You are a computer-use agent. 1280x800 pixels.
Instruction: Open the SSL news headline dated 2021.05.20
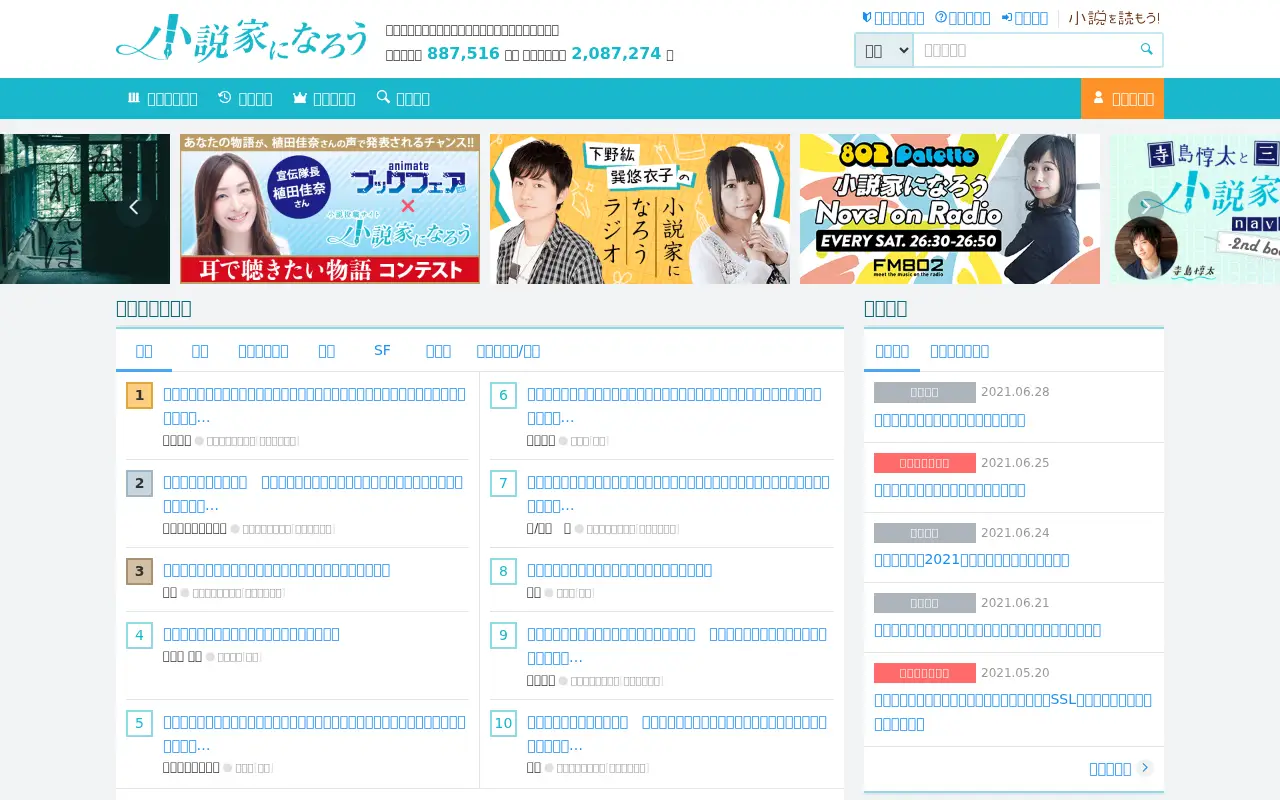coord(1013,711)
